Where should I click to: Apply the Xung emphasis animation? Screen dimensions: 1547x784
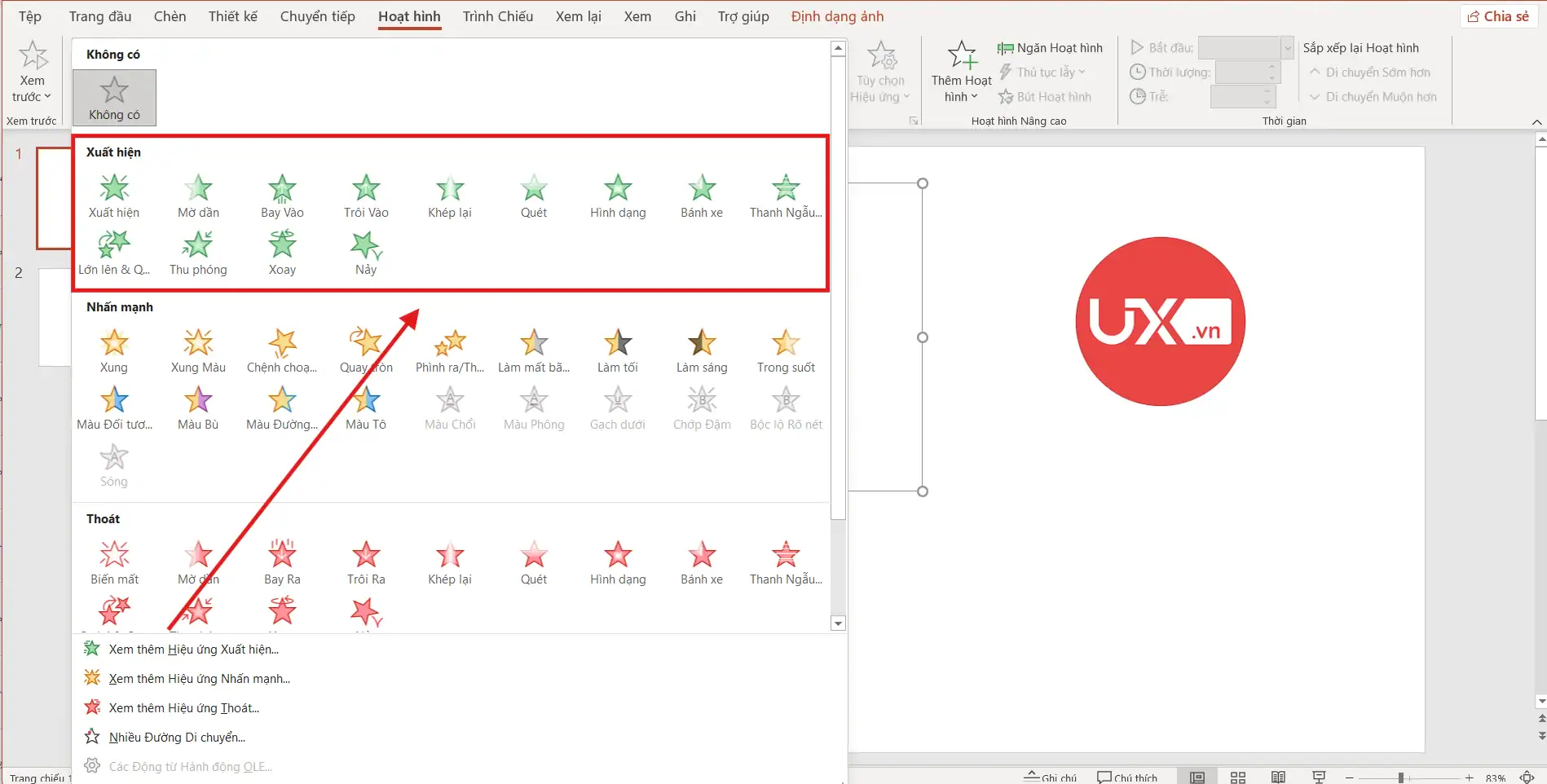coord(114,351)
